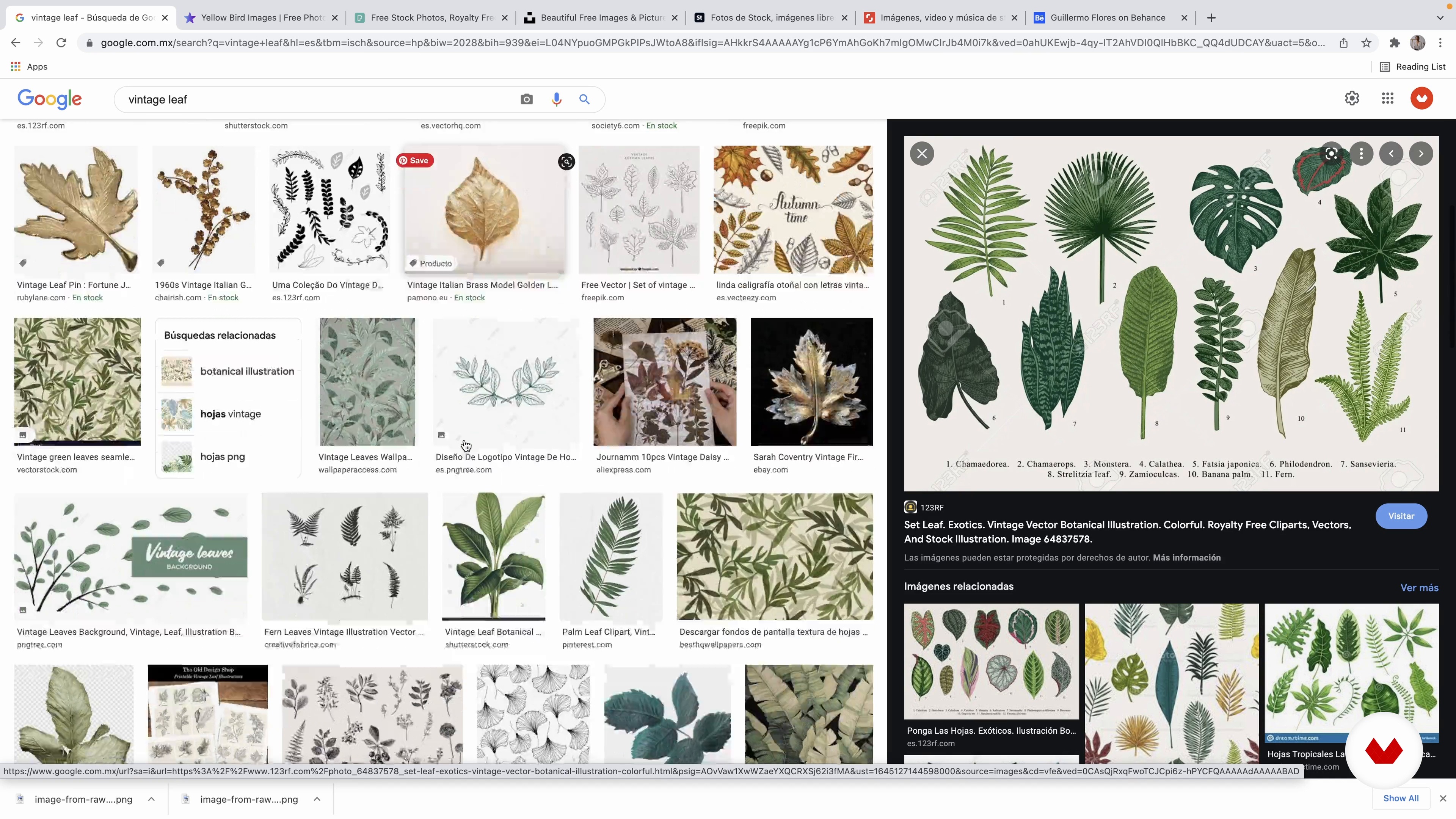Switch to Guillermo Flores on Behance tab
Viewport: 1456px width, 819px height.
[1110, 18]
